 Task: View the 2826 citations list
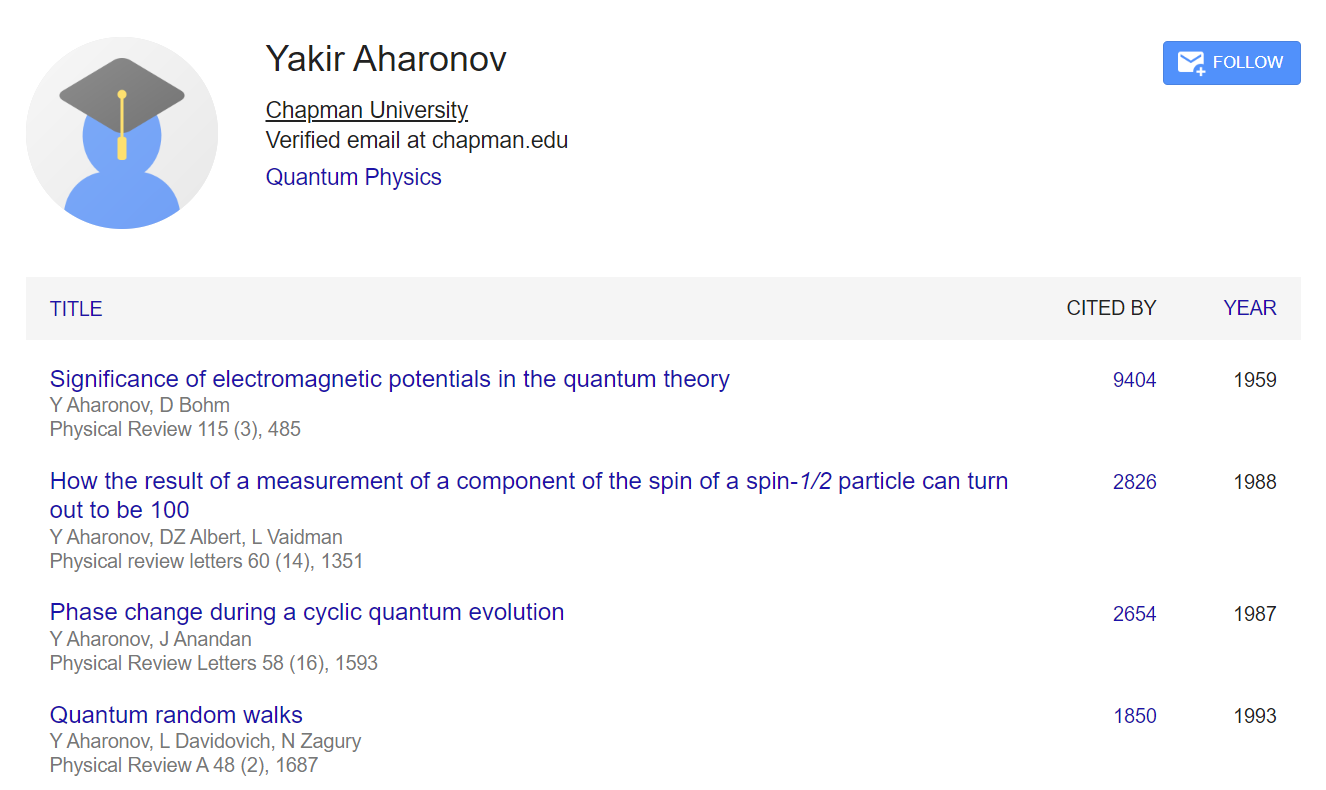point(1134,482)
